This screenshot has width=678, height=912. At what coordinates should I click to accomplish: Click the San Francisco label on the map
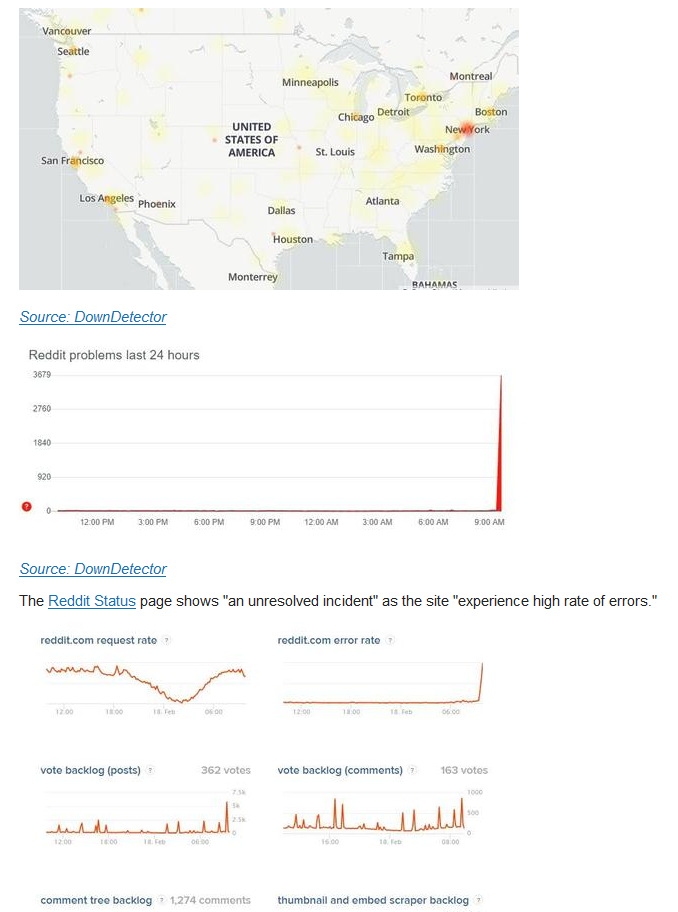[72, 160]
